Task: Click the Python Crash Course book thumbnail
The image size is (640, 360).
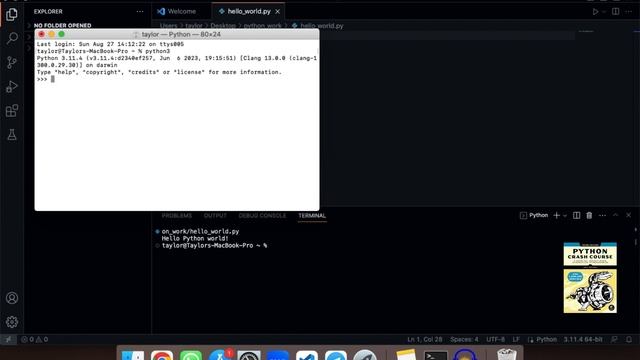Action: click(x=590, y=278)
